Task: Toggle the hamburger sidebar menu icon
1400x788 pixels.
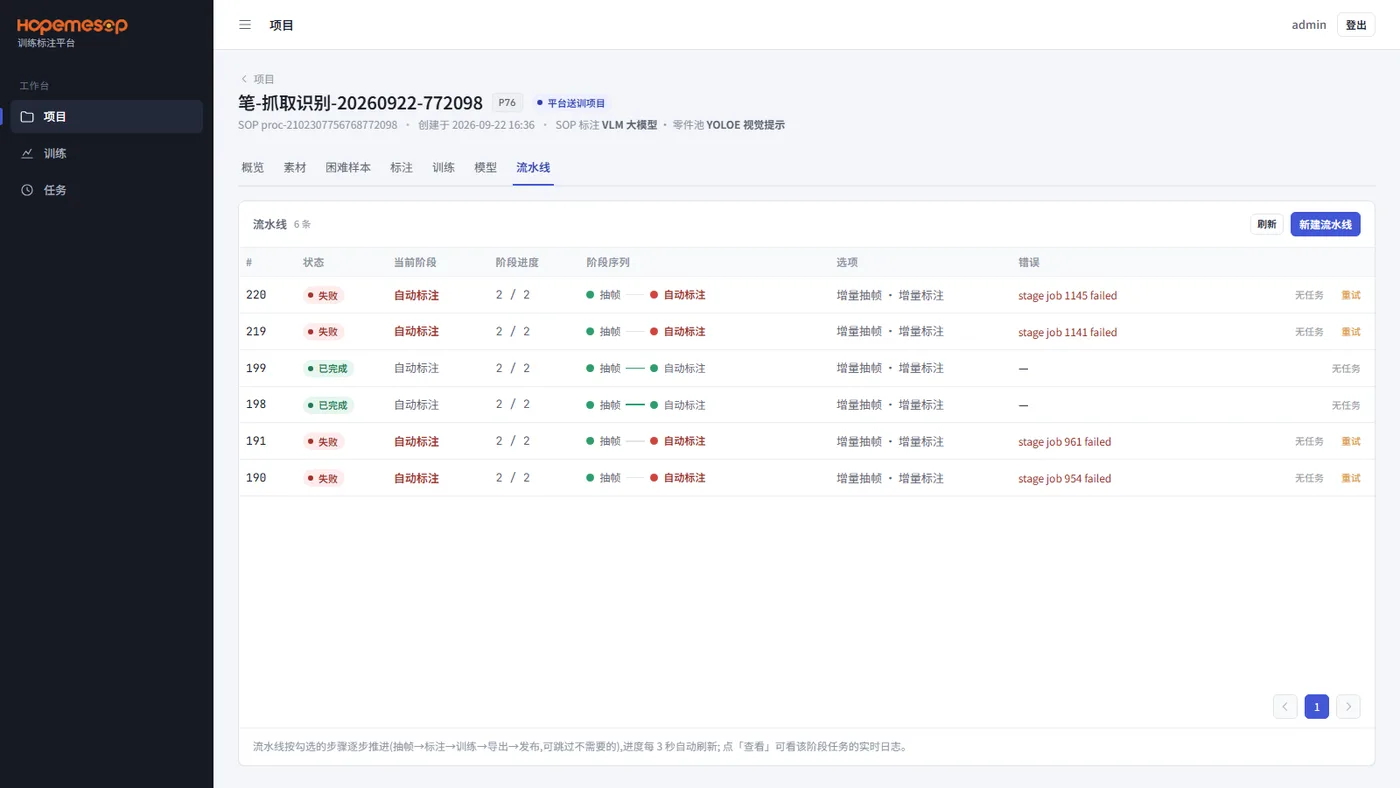Action: point(245,25)
